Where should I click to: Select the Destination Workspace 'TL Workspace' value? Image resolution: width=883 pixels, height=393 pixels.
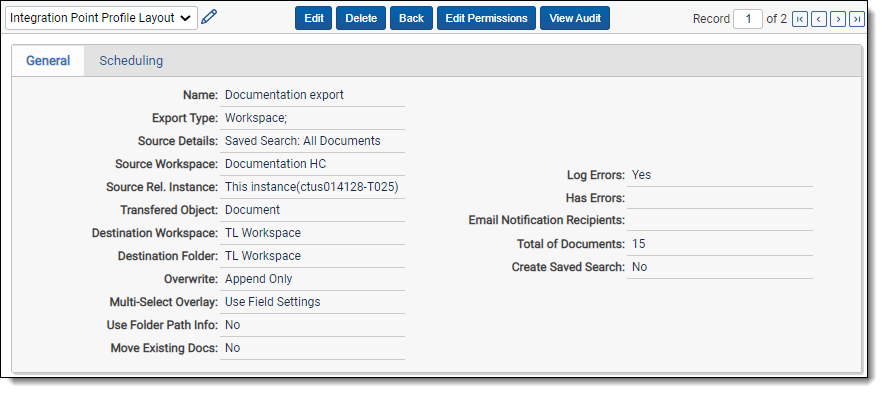pyautogui.click(x=263, y=233)
